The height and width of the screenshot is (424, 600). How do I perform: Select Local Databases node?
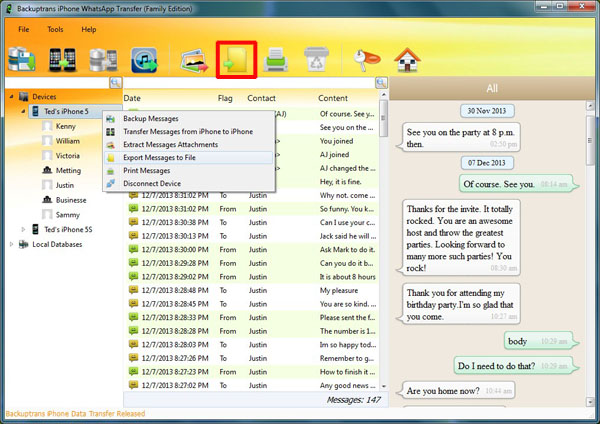(57, 244)
